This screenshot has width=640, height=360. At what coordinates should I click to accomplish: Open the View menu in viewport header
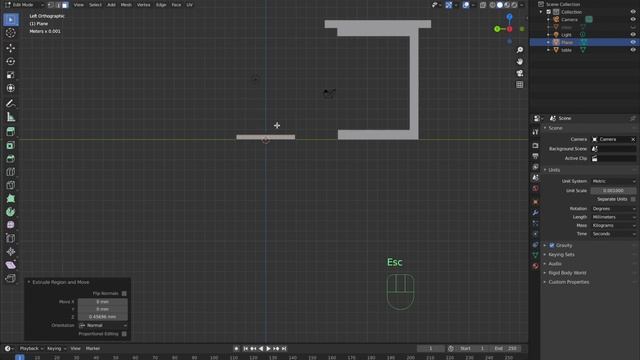[x=78, y=5]
